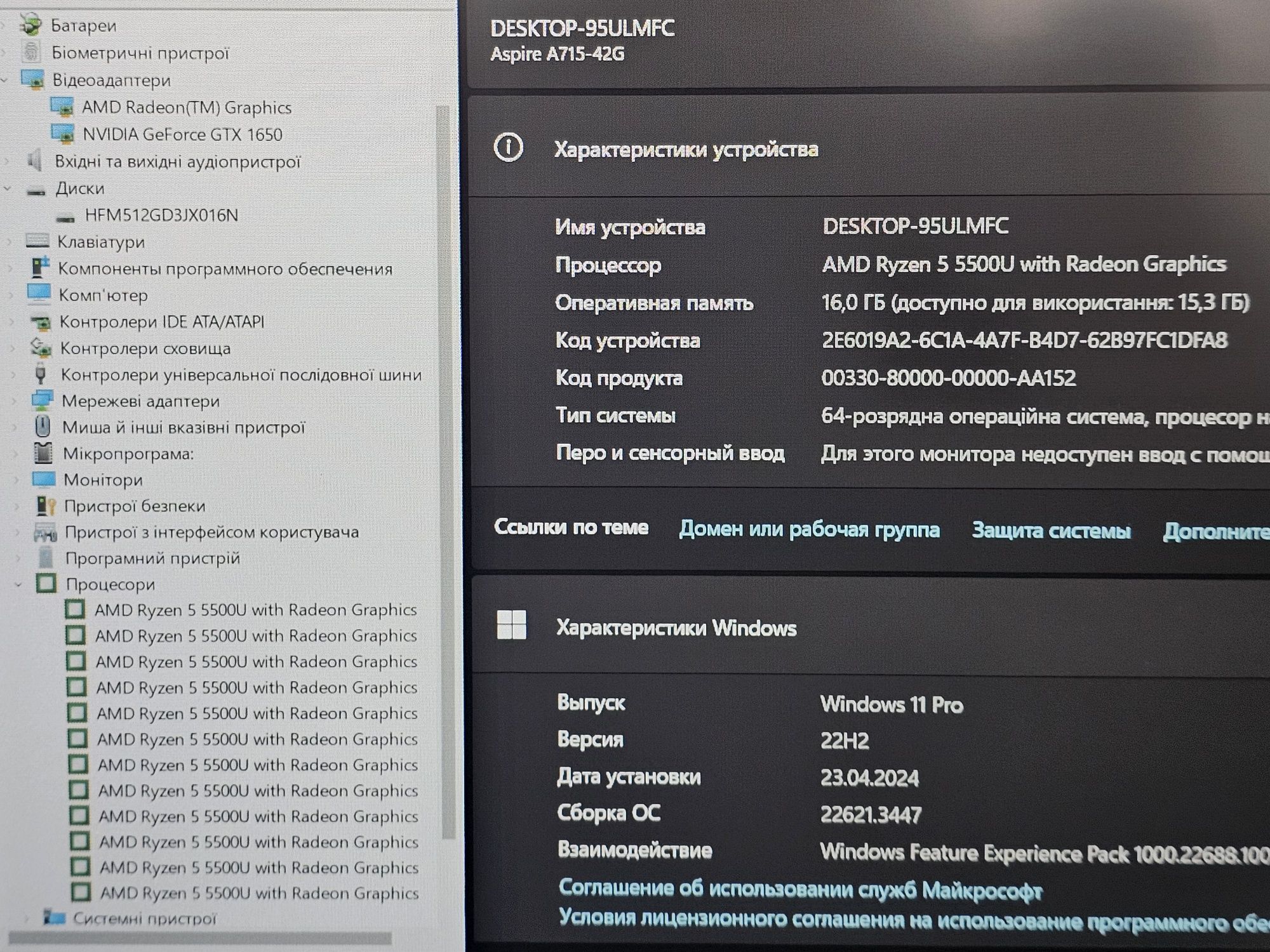
Task: Click the Монітори monitor category icon
Action: tap(44, 479)
